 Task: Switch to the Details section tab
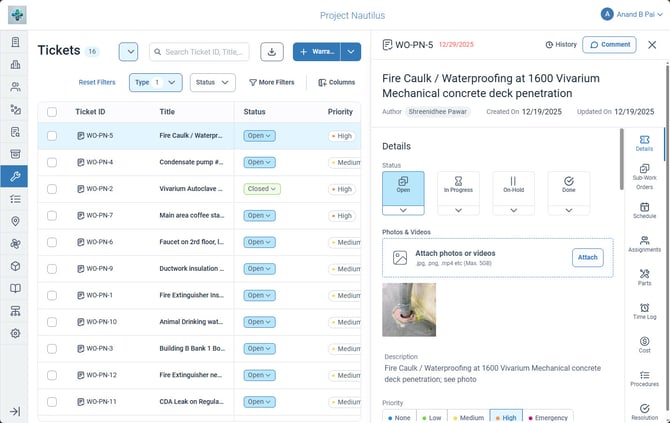coord(644,143)
